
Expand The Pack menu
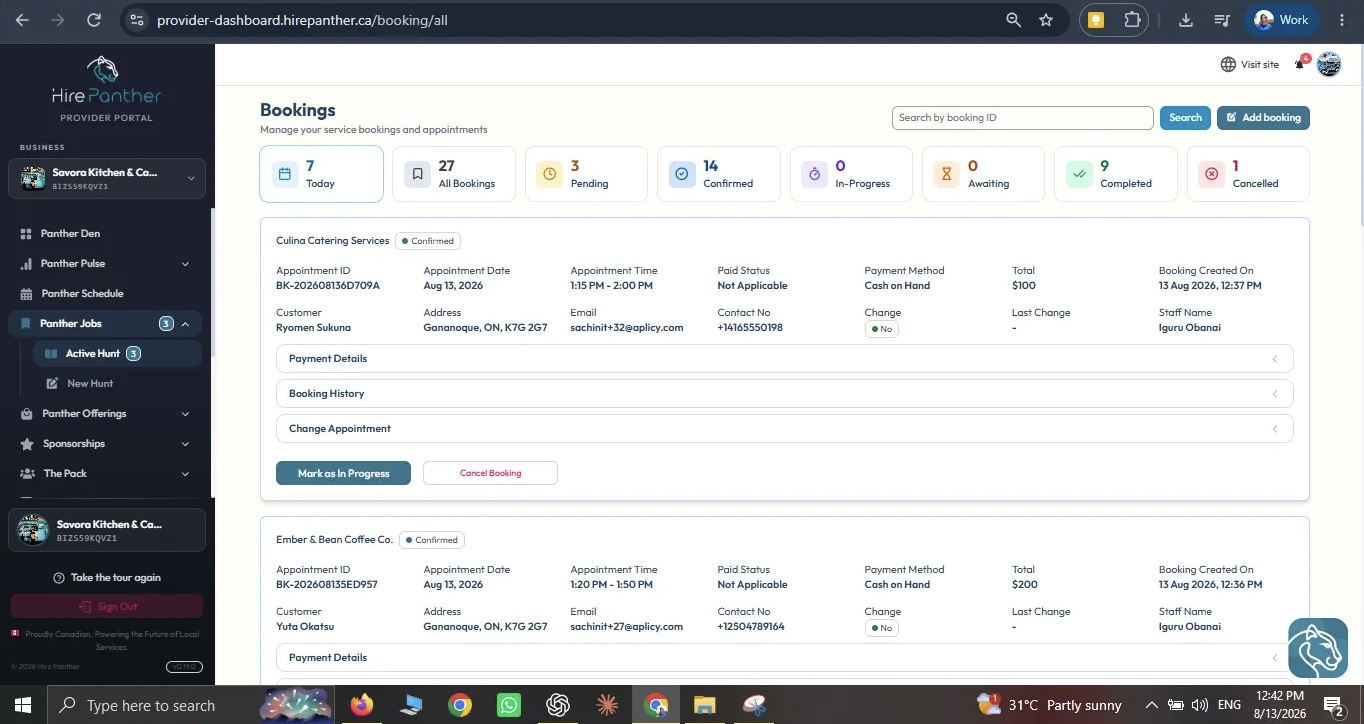pos(104,473)
